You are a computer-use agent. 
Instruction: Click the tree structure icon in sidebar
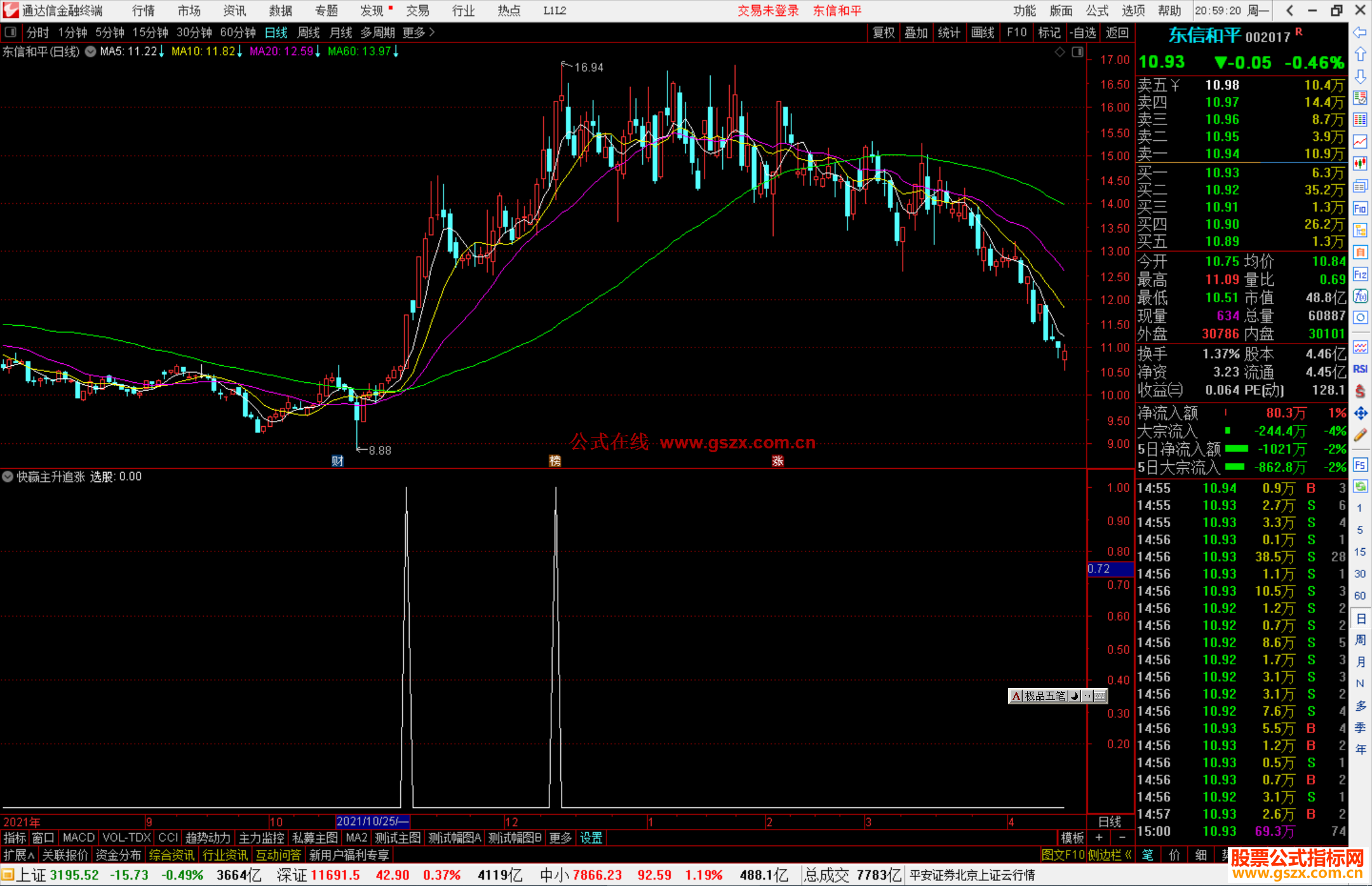coord(1360,230)
